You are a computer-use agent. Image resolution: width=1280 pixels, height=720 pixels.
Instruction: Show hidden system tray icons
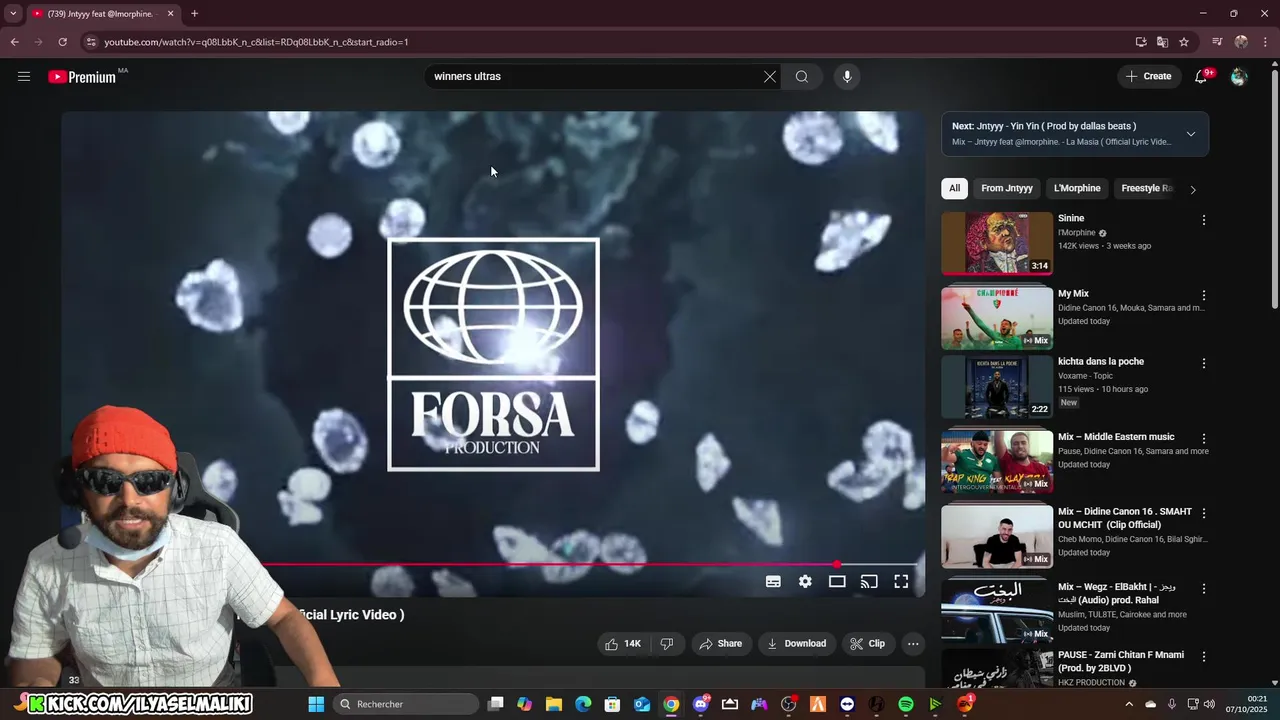coord(1130,704)
